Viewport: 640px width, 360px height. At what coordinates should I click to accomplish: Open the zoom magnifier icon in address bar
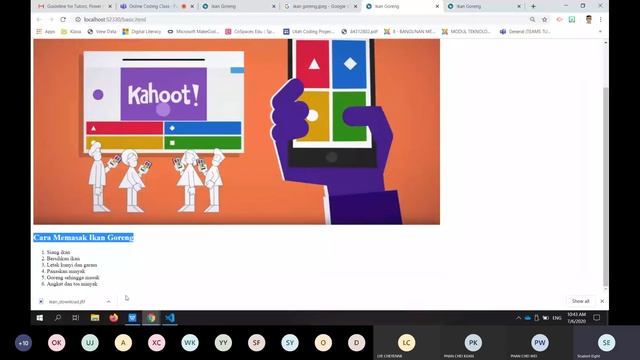(532, 19)
